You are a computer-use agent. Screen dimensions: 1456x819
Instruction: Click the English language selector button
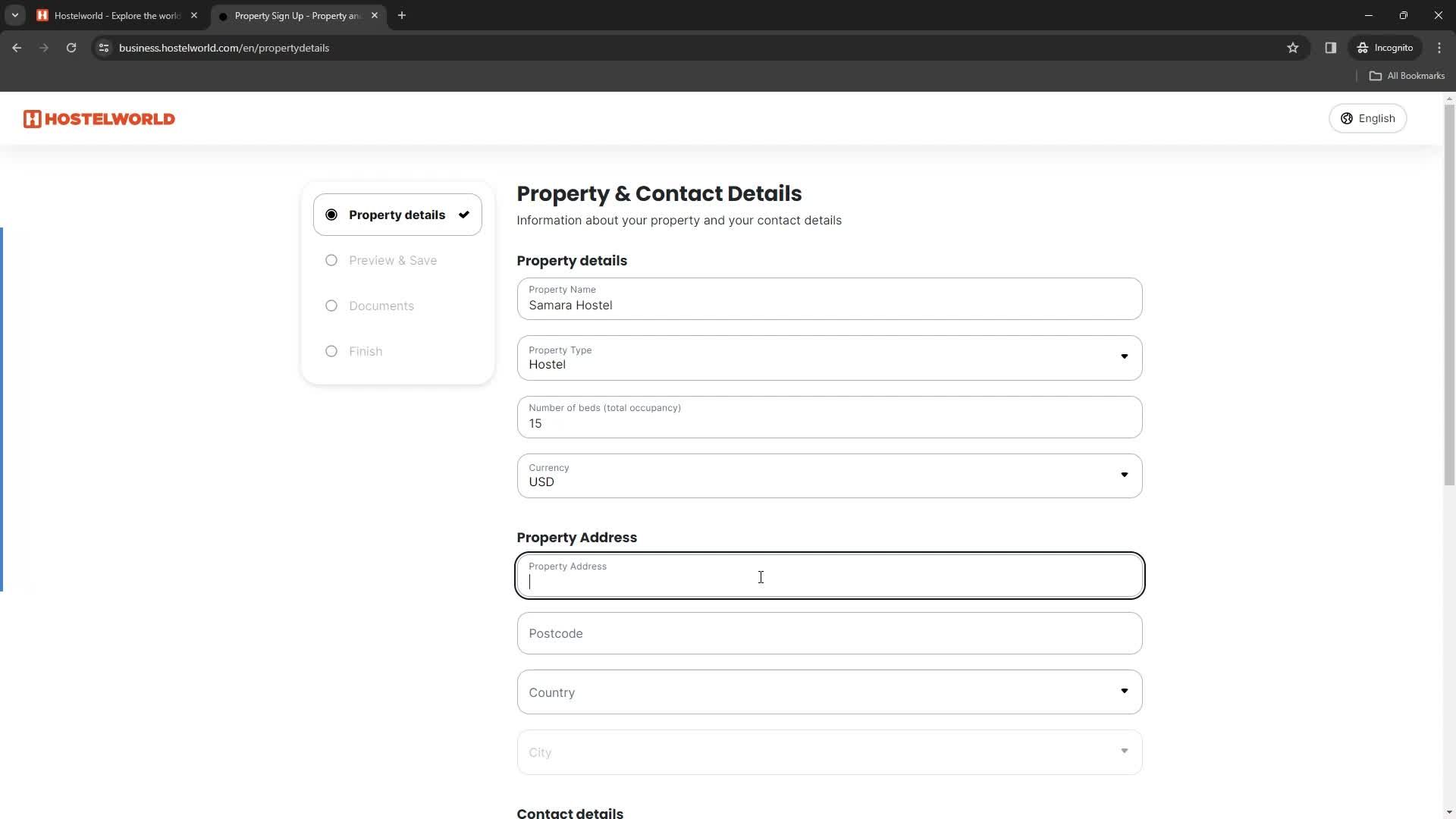pyautogui.click(x=1370, y=119)
